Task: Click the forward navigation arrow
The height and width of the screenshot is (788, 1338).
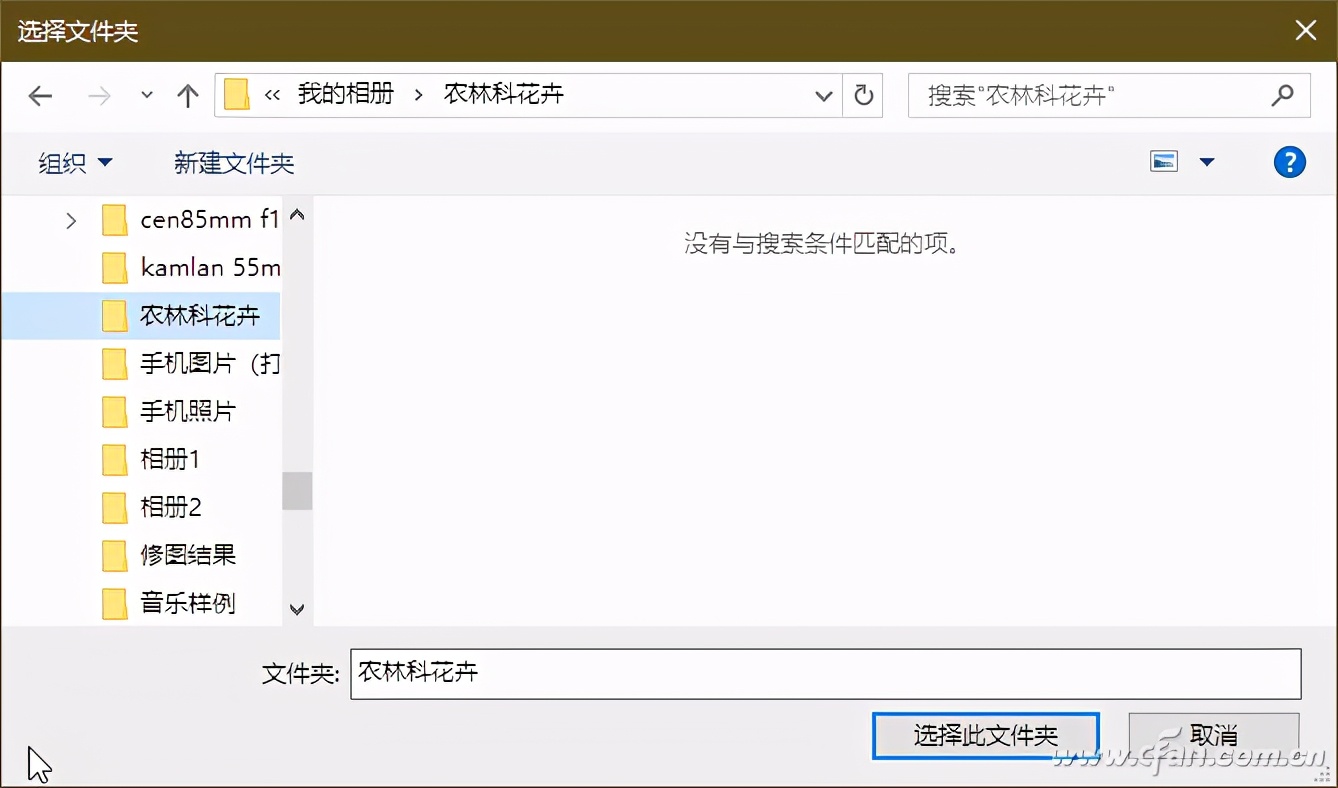Action: [x=97, y=95]
